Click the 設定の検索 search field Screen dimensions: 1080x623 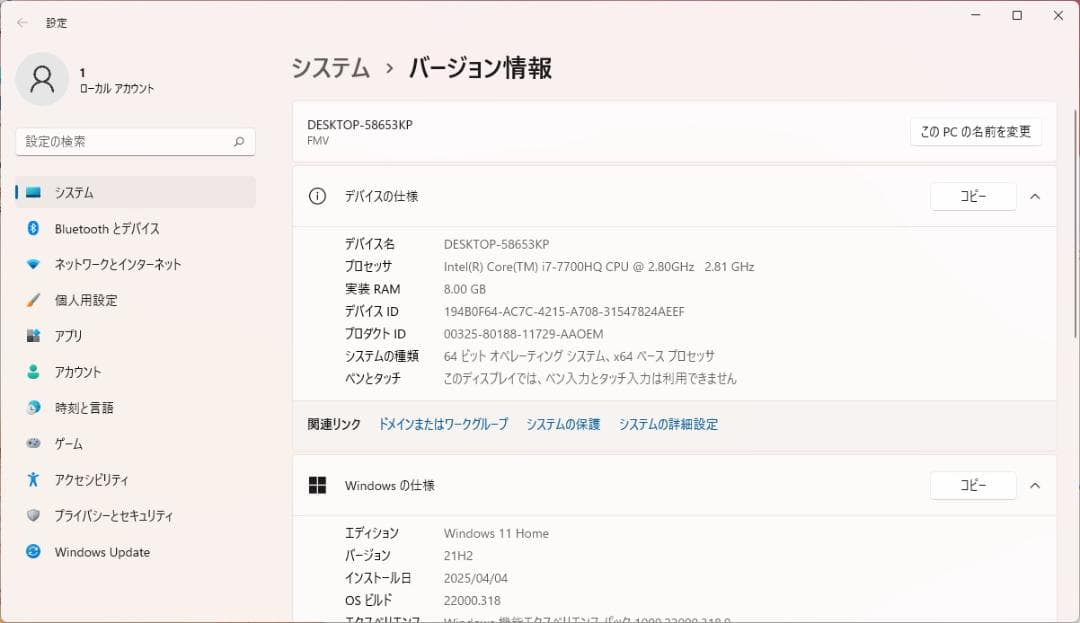coord(135,141)
